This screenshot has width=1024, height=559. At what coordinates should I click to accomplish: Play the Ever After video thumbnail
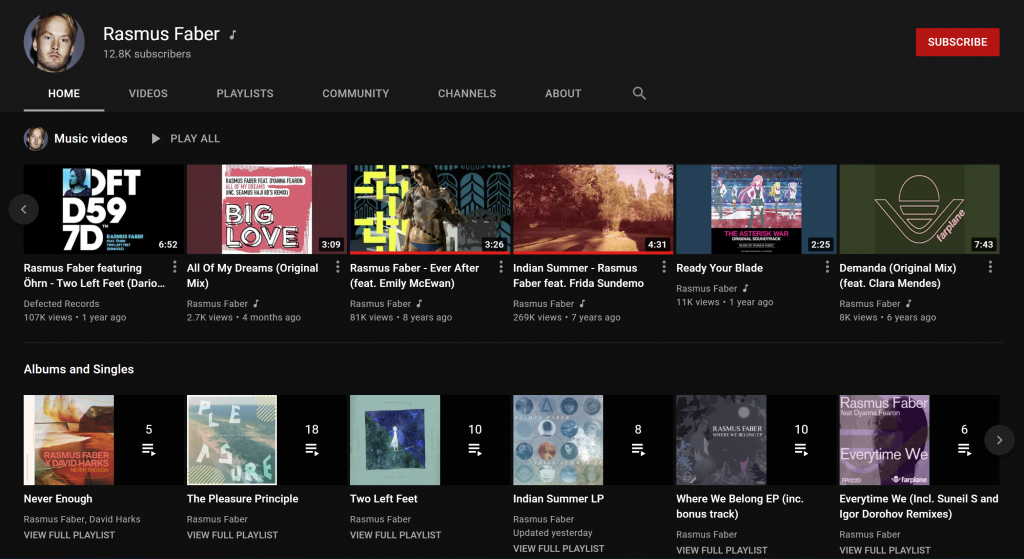tap(430, 209)
